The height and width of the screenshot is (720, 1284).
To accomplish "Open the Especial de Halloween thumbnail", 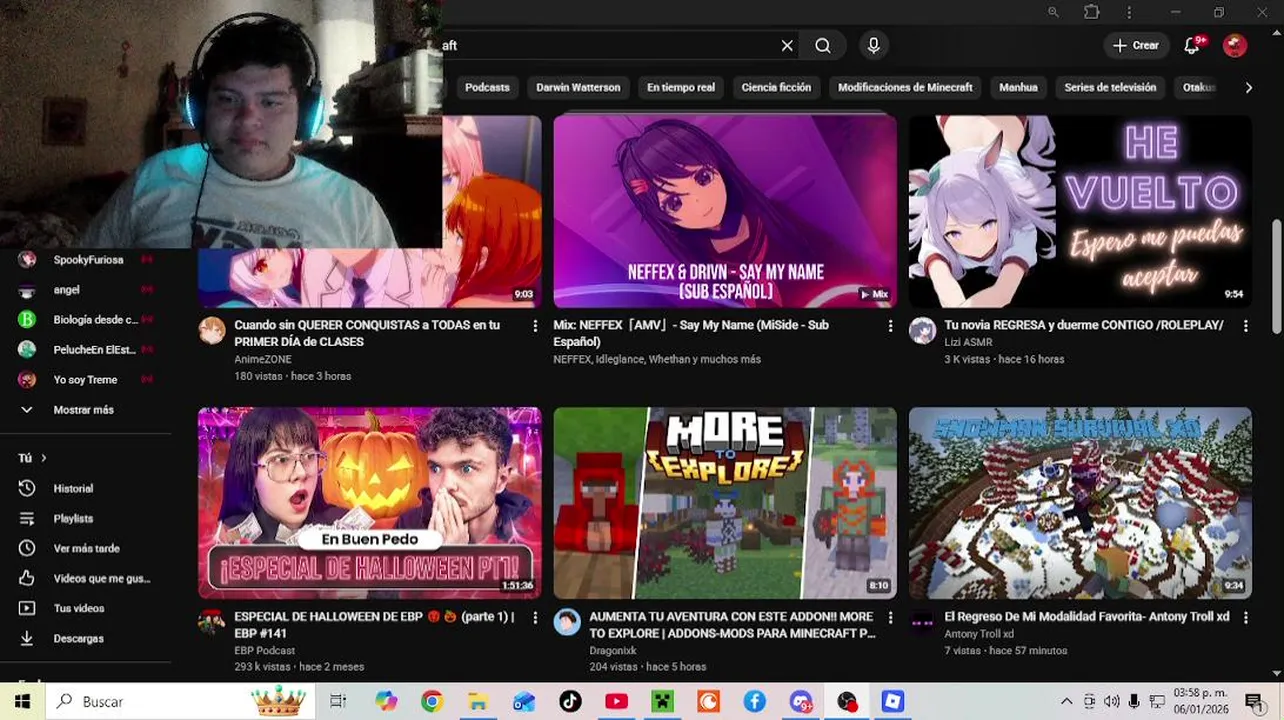I will pos(370,503).
